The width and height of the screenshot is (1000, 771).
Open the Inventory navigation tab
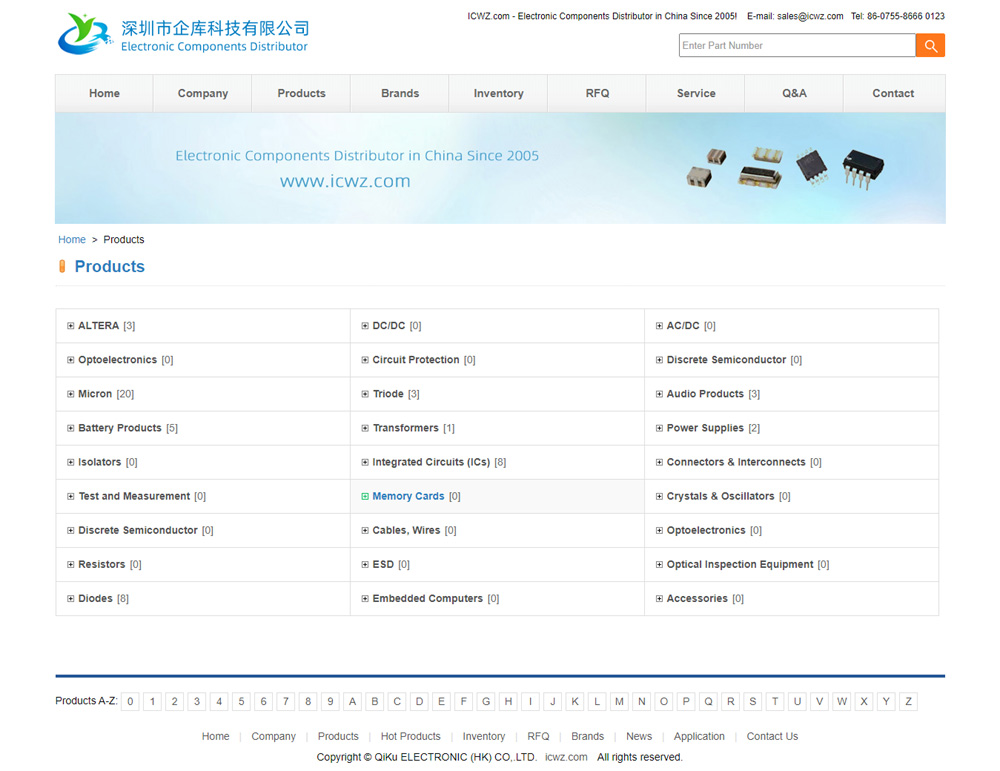click(498, 93)
